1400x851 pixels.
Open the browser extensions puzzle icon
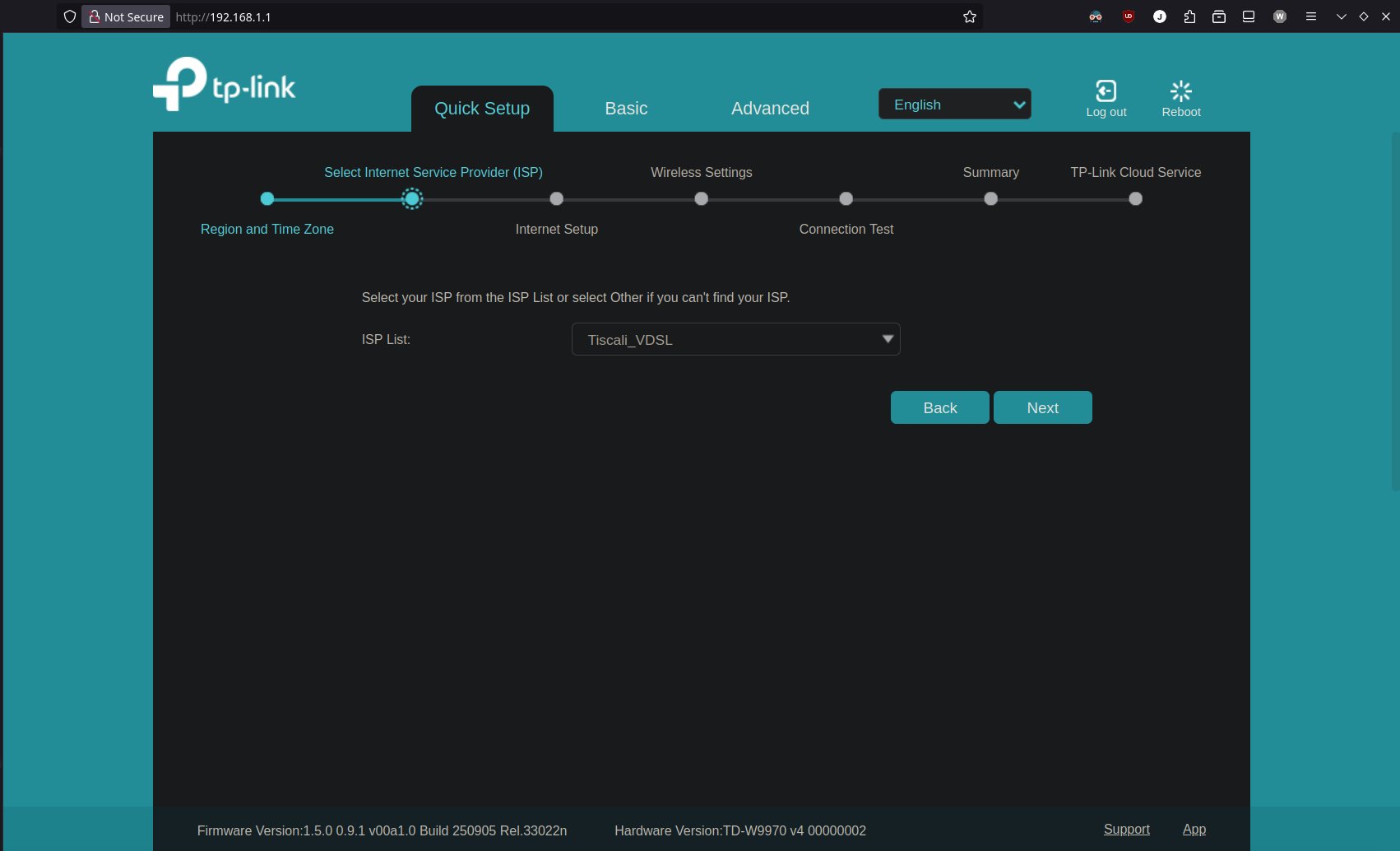1189,16
